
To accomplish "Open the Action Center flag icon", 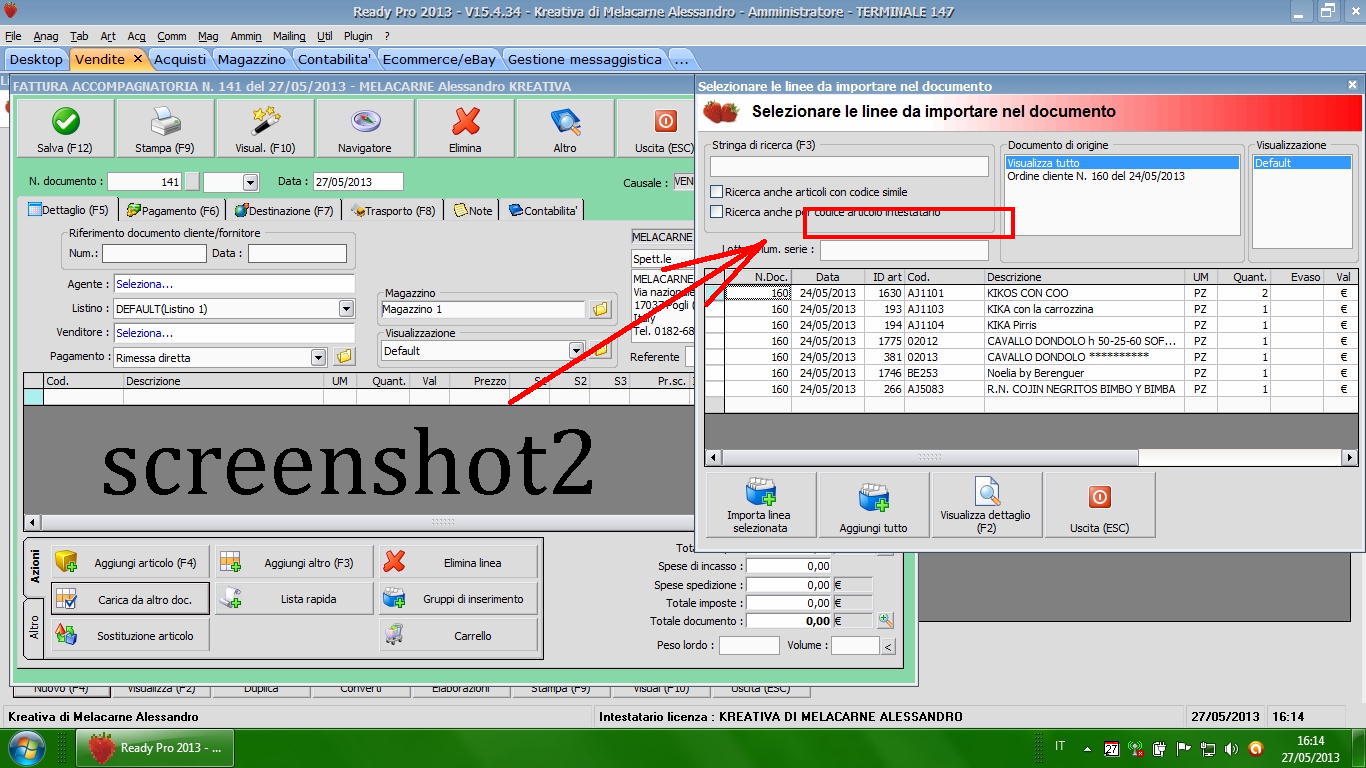I will point(1183,748).
